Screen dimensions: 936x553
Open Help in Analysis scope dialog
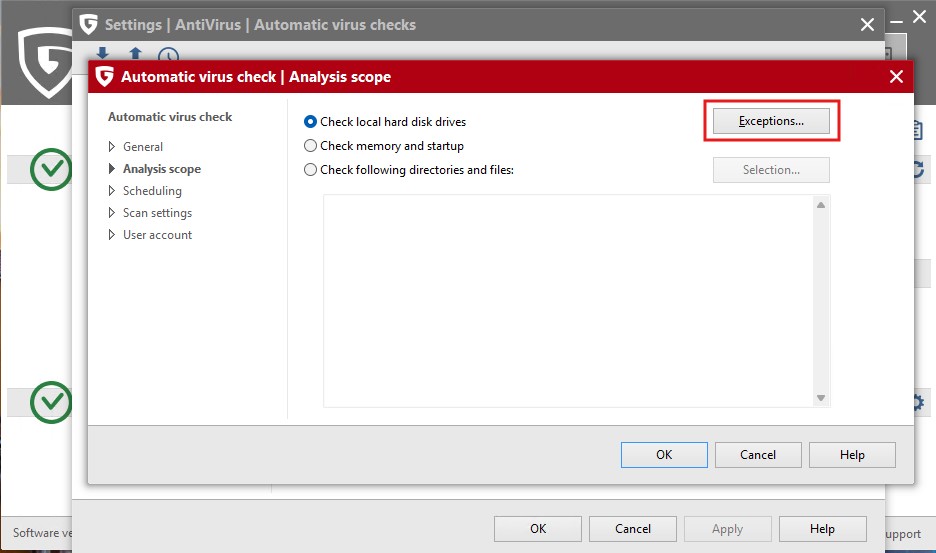point(852,454)
